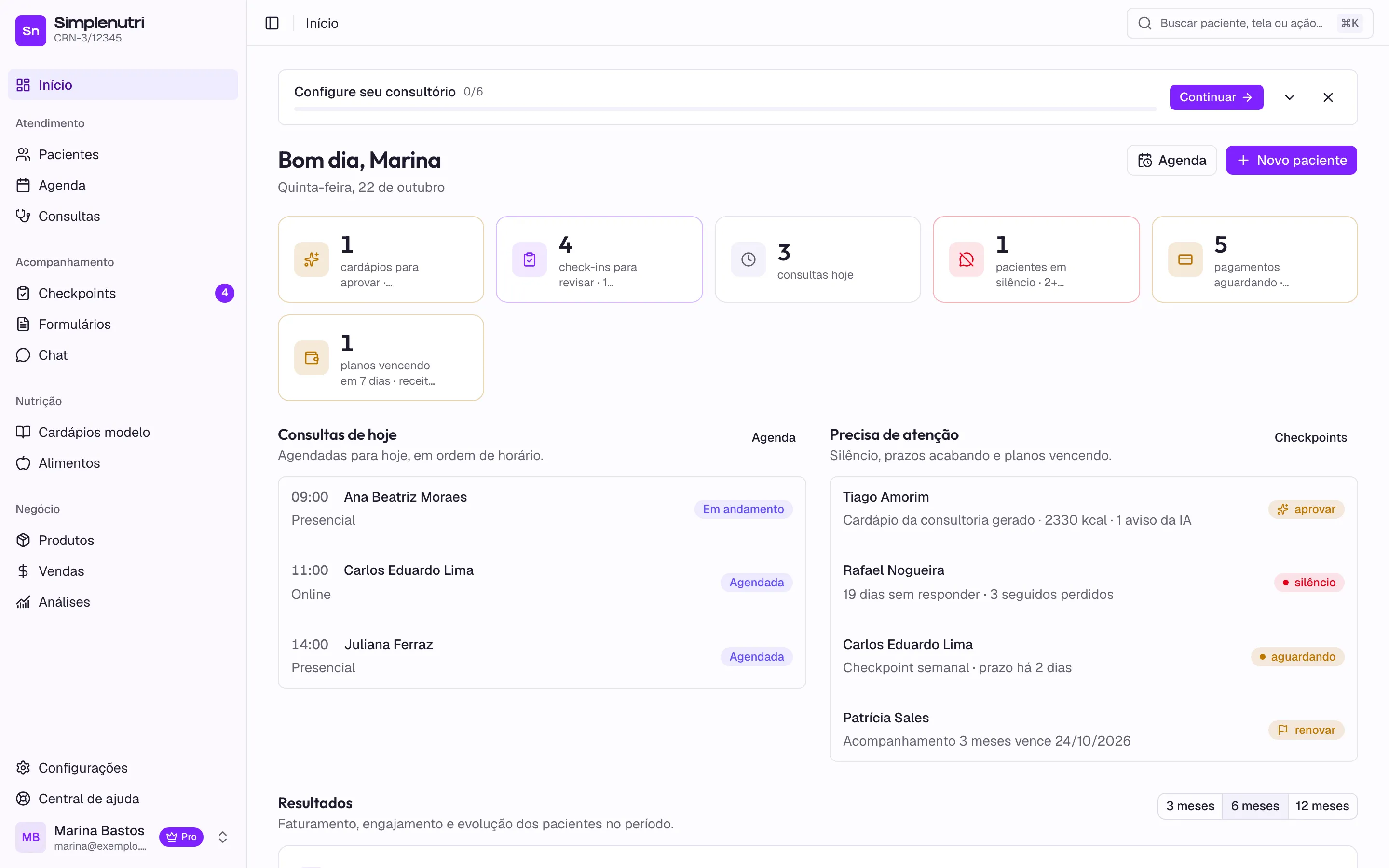The image size is (1389, 868).
Task: Go to Consultas stethoscope item
Action: pos(123,216)
